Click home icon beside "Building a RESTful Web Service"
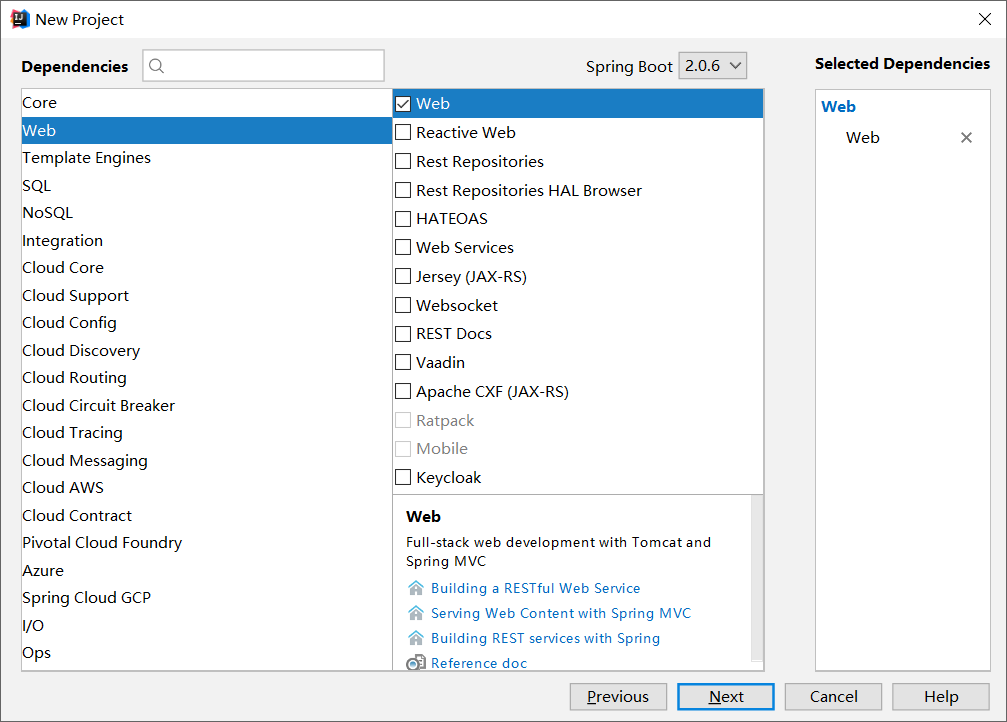Screen dimensions: 1007x722 pyautogui.click(x=416, y=588)
